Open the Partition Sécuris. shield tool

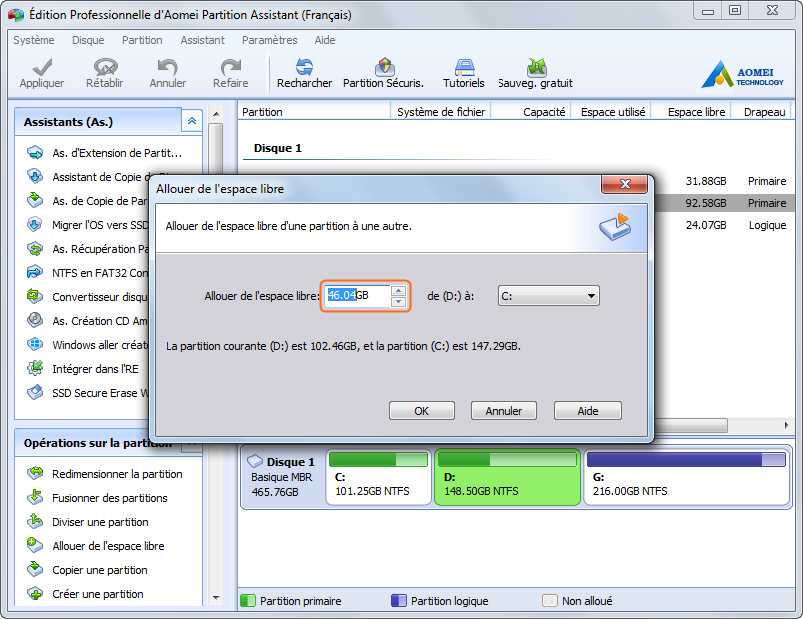pos(384,67)
